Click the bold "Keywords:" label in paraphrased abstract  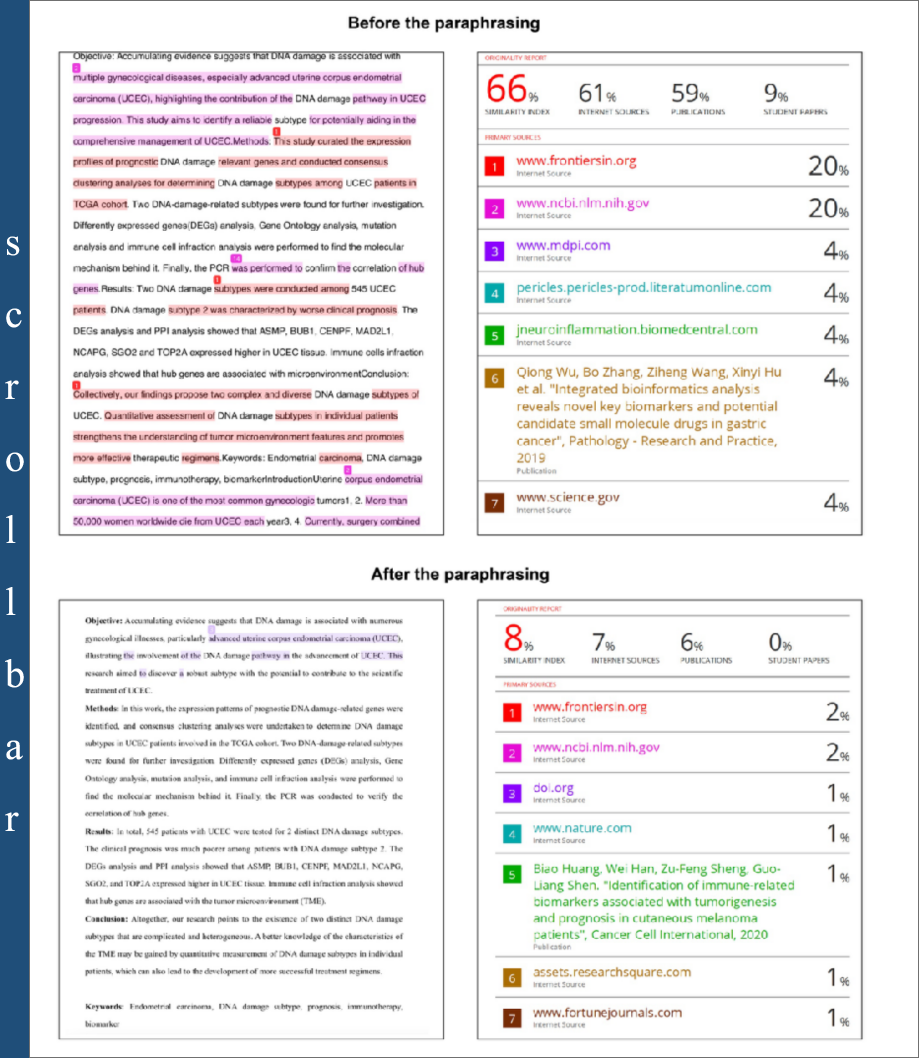[x=104, y=1007]
